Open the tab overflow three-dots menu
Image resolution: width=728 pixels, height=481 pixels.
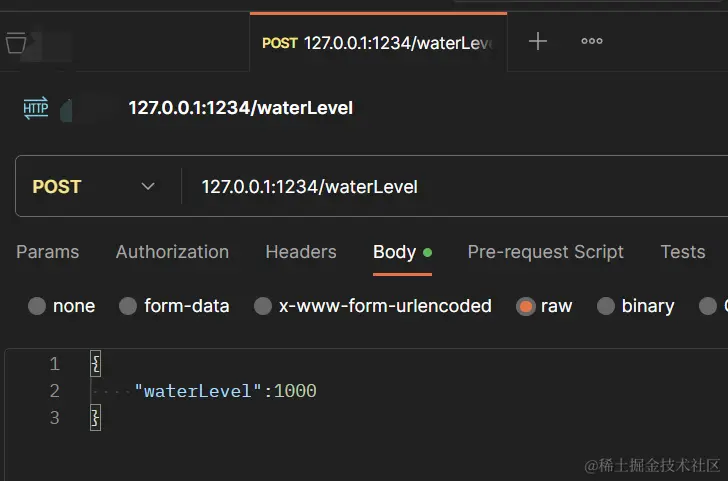pyautogui.click(x=592, y=41)
